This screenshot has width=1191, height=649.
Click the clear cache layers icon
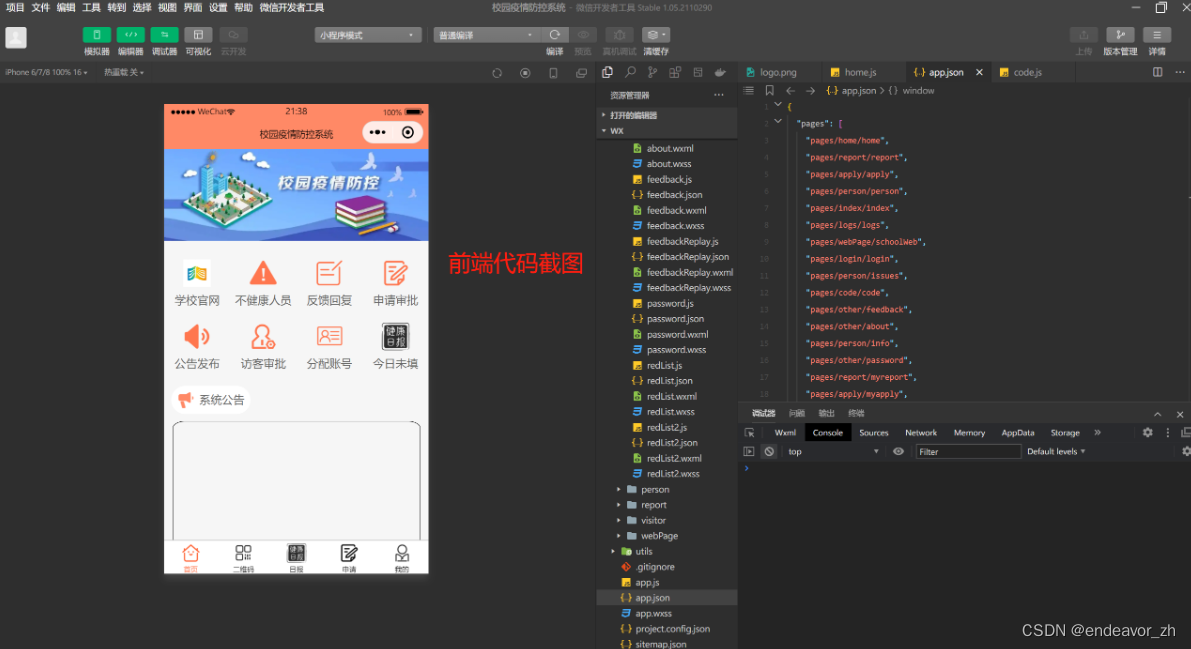(x=656, y=35)
